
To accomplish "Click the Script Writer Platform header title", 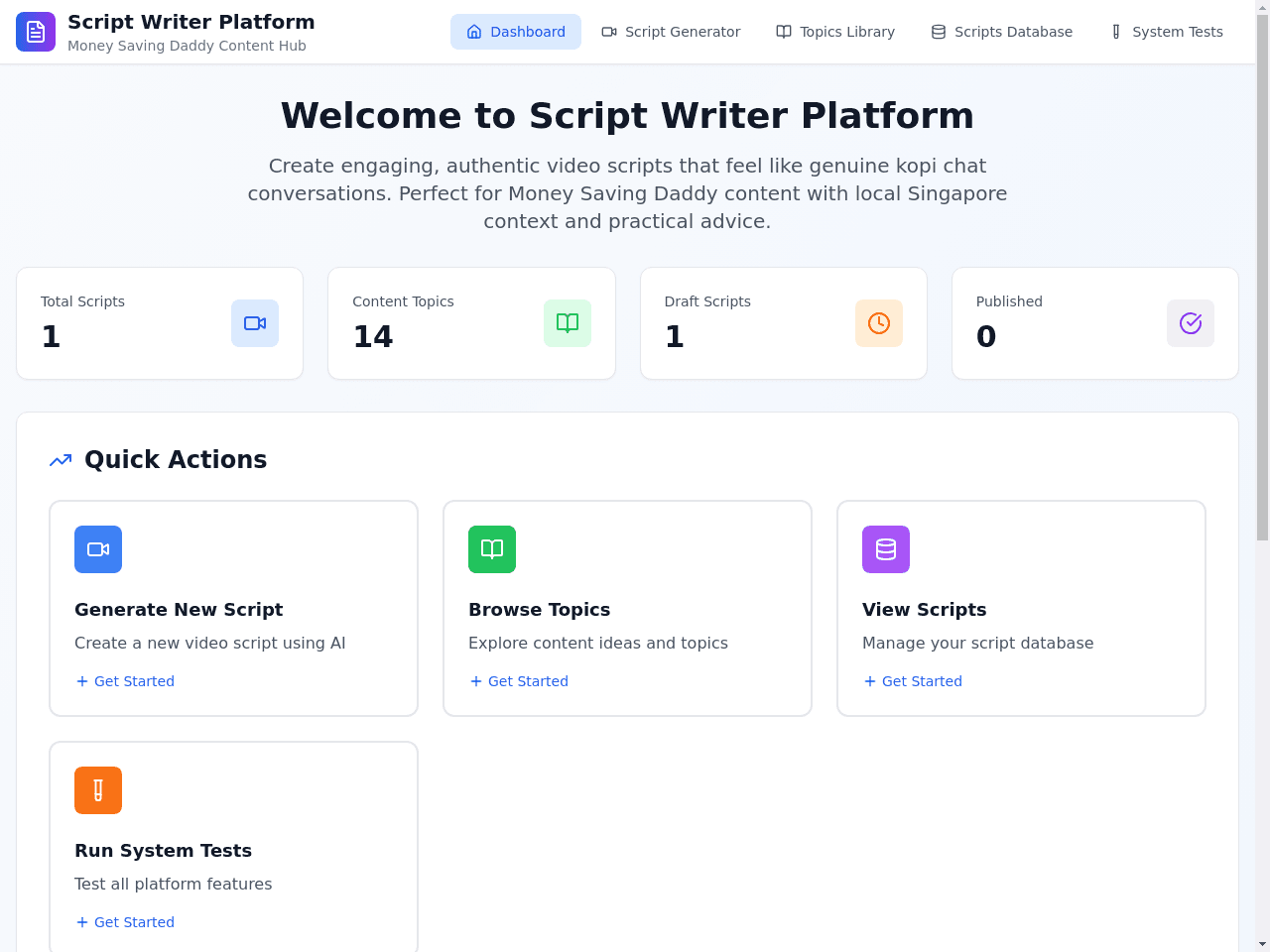I will click(191, 22).
